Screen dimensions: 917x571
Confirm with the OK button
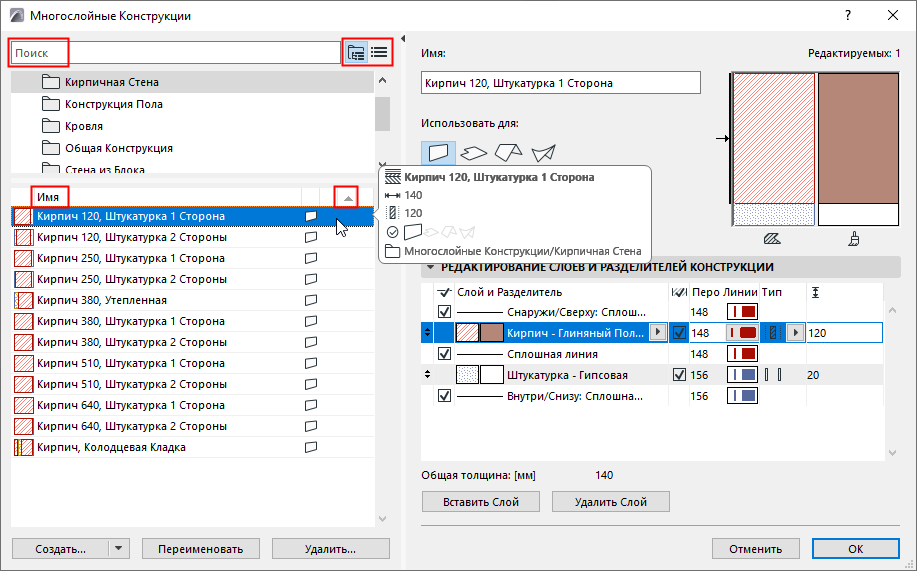tap(856, 549)
